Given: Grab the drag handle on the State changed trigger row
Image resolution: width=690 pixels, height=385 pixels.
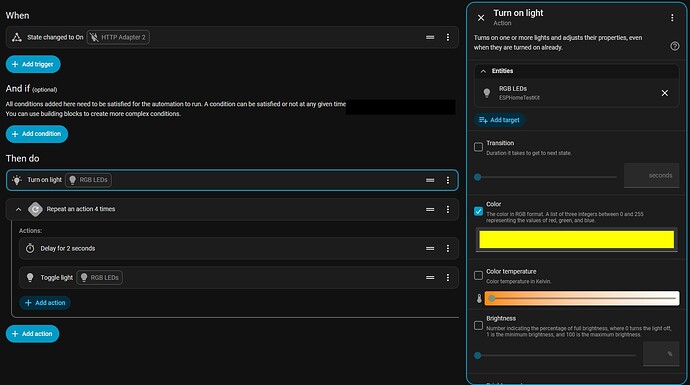Looking at the screenshot, I should pos(430,37).
